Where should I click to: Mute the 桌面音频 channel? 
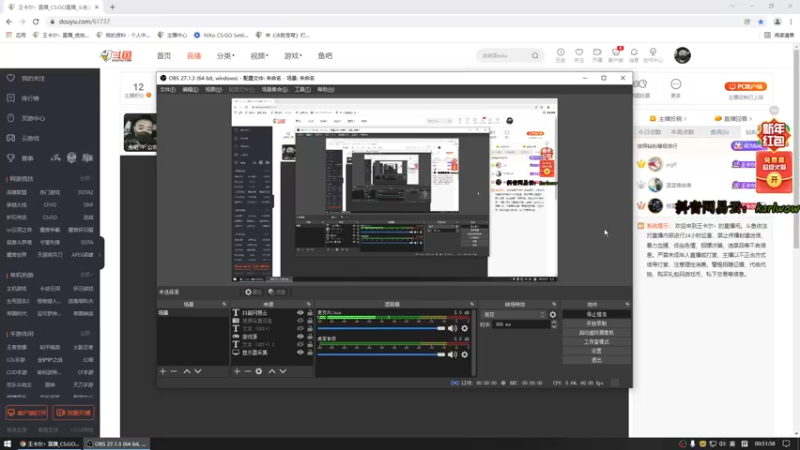pos(453,355)
